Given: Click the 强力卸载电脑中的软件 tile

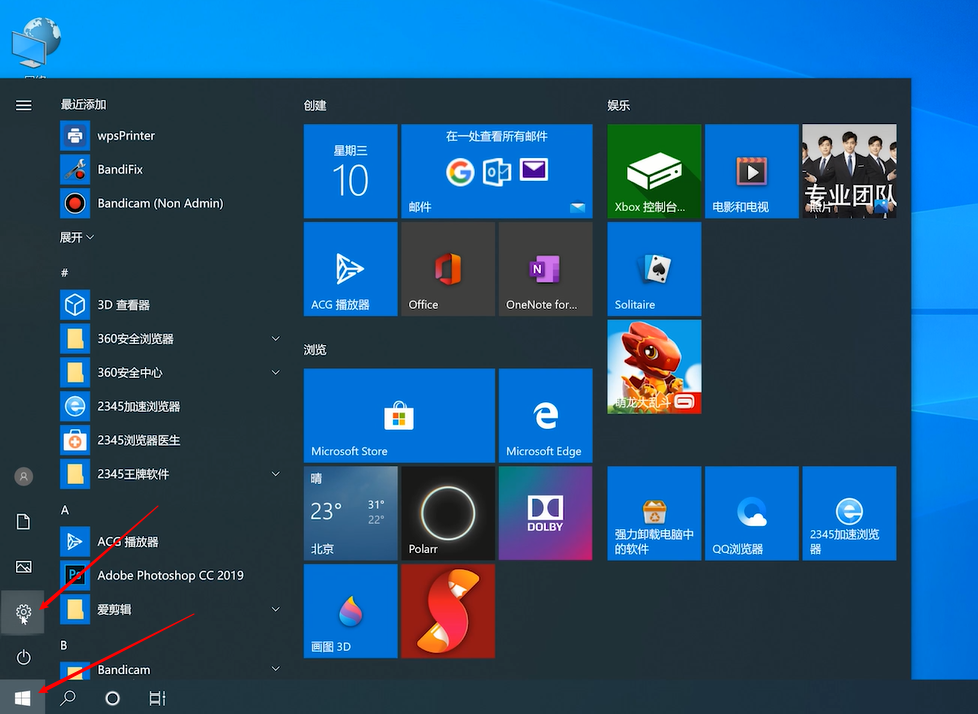Looking at the screenshot, I should click(x=654, y=513).
